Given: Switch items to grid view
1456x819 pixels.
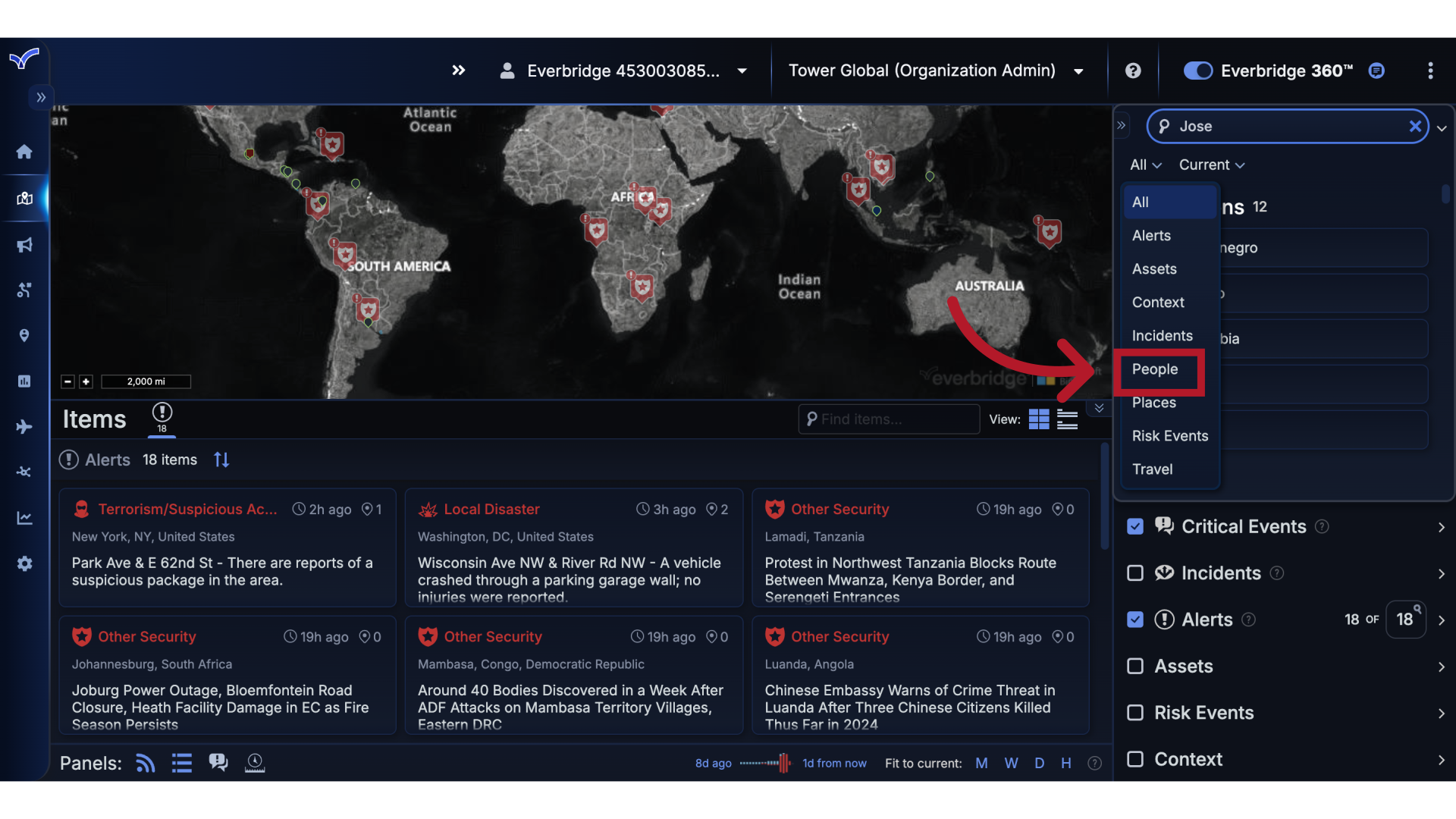Looking at the screenshot, I should (1039, 419).
